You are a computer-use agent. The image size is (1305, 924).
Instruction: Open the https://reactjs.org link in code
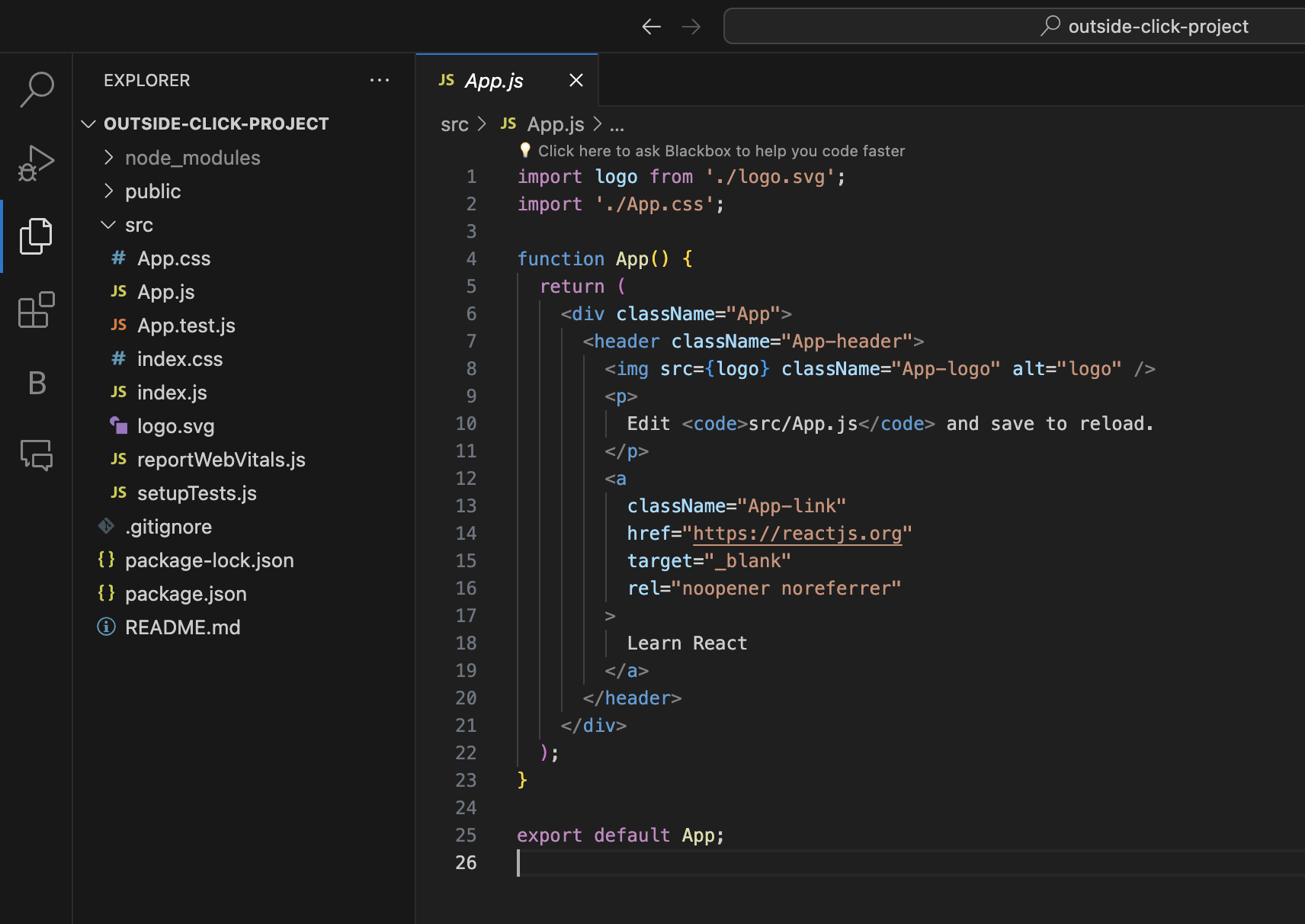[x=797, y=534]
